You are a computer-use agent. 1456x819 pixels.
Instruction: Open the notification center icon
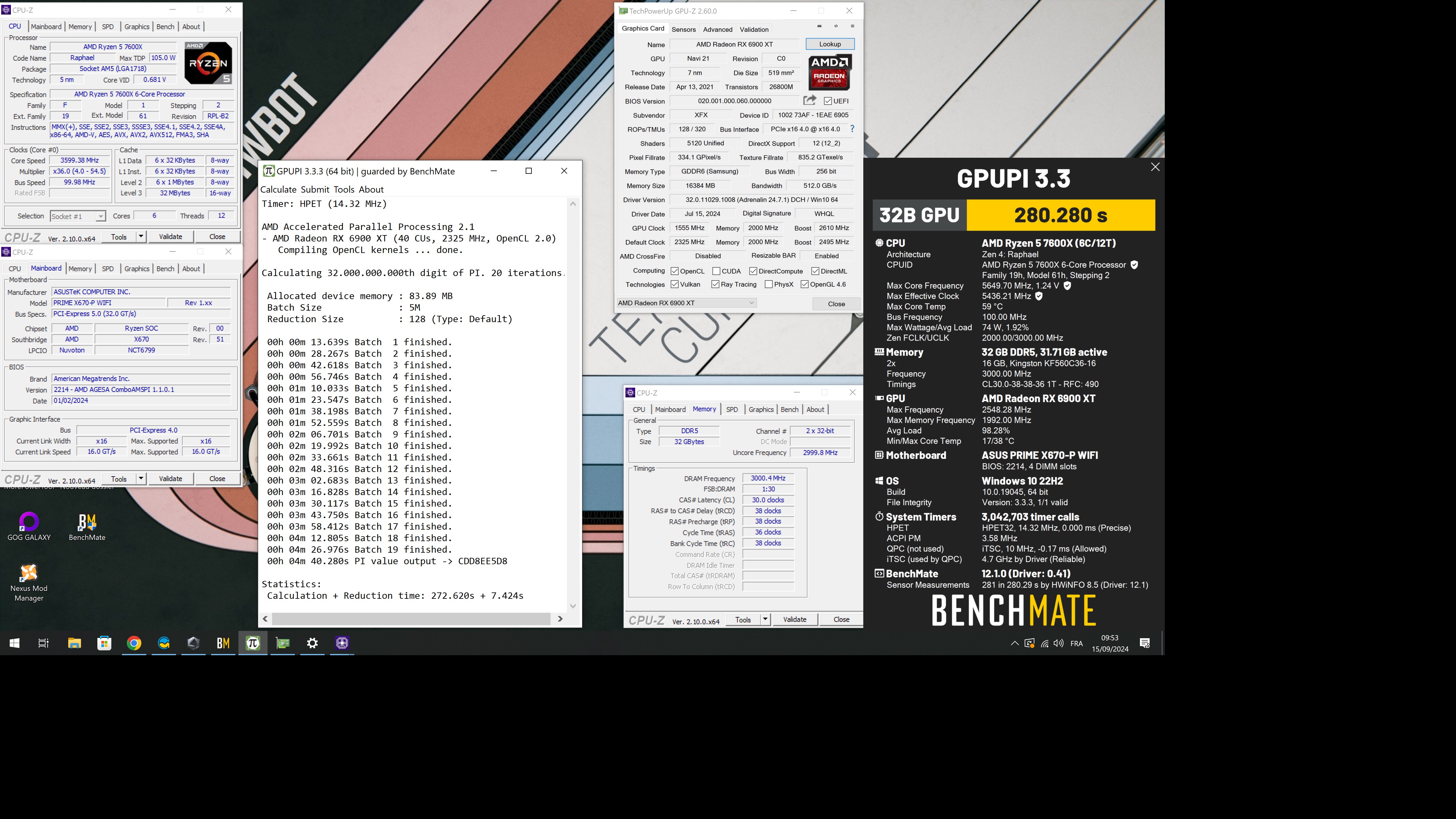[x=1145, y=643]
